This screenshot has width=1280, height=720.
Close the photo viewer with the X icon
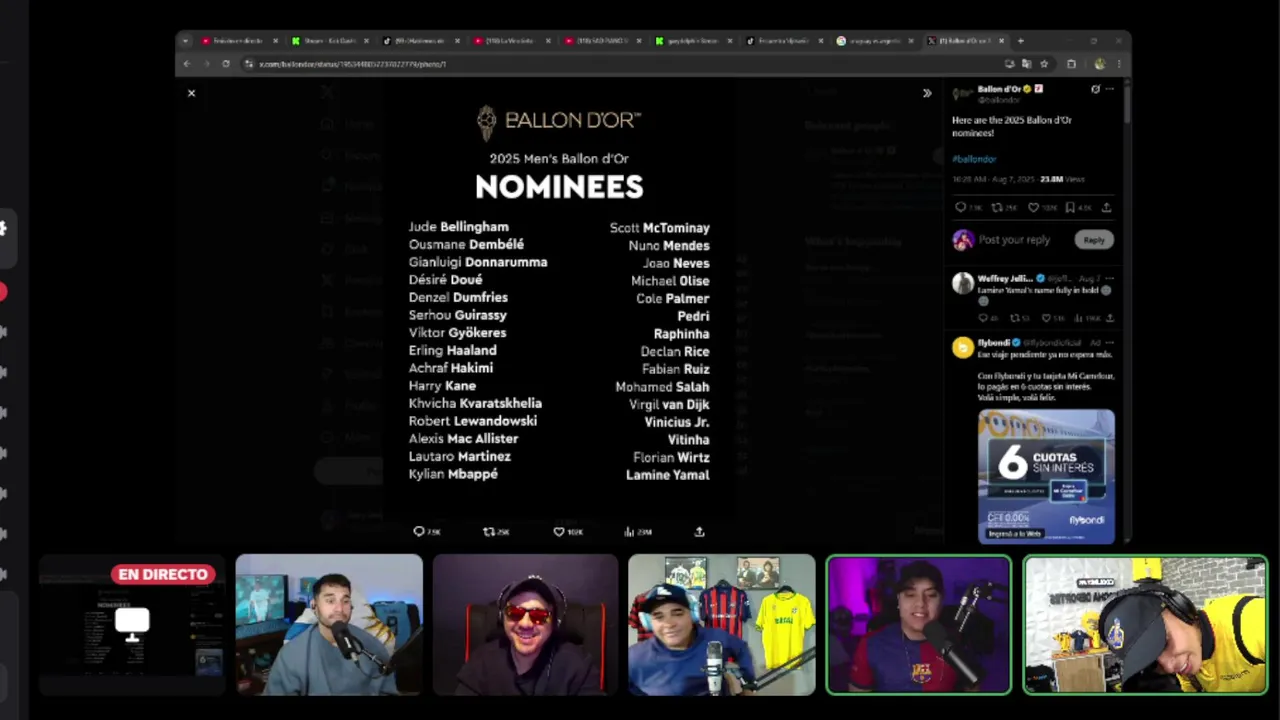191,93
